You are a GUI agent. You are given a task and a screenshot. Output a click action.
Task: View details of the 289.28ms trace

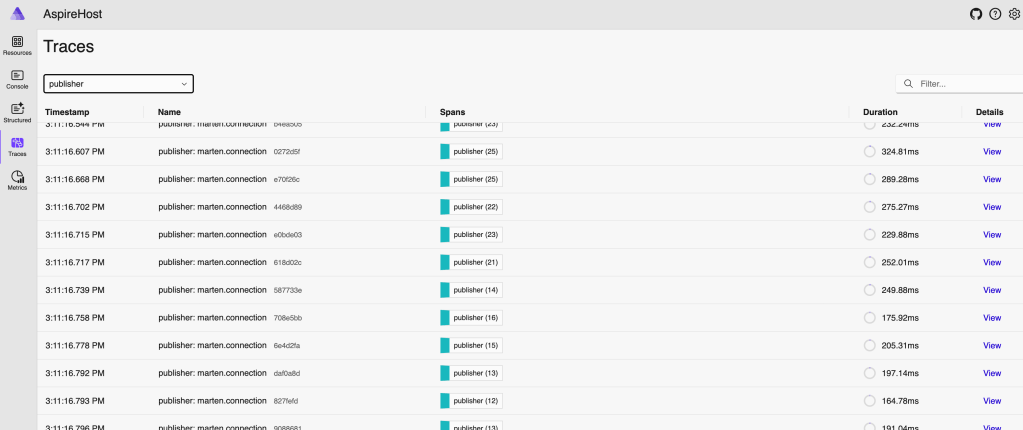(991, 180)
